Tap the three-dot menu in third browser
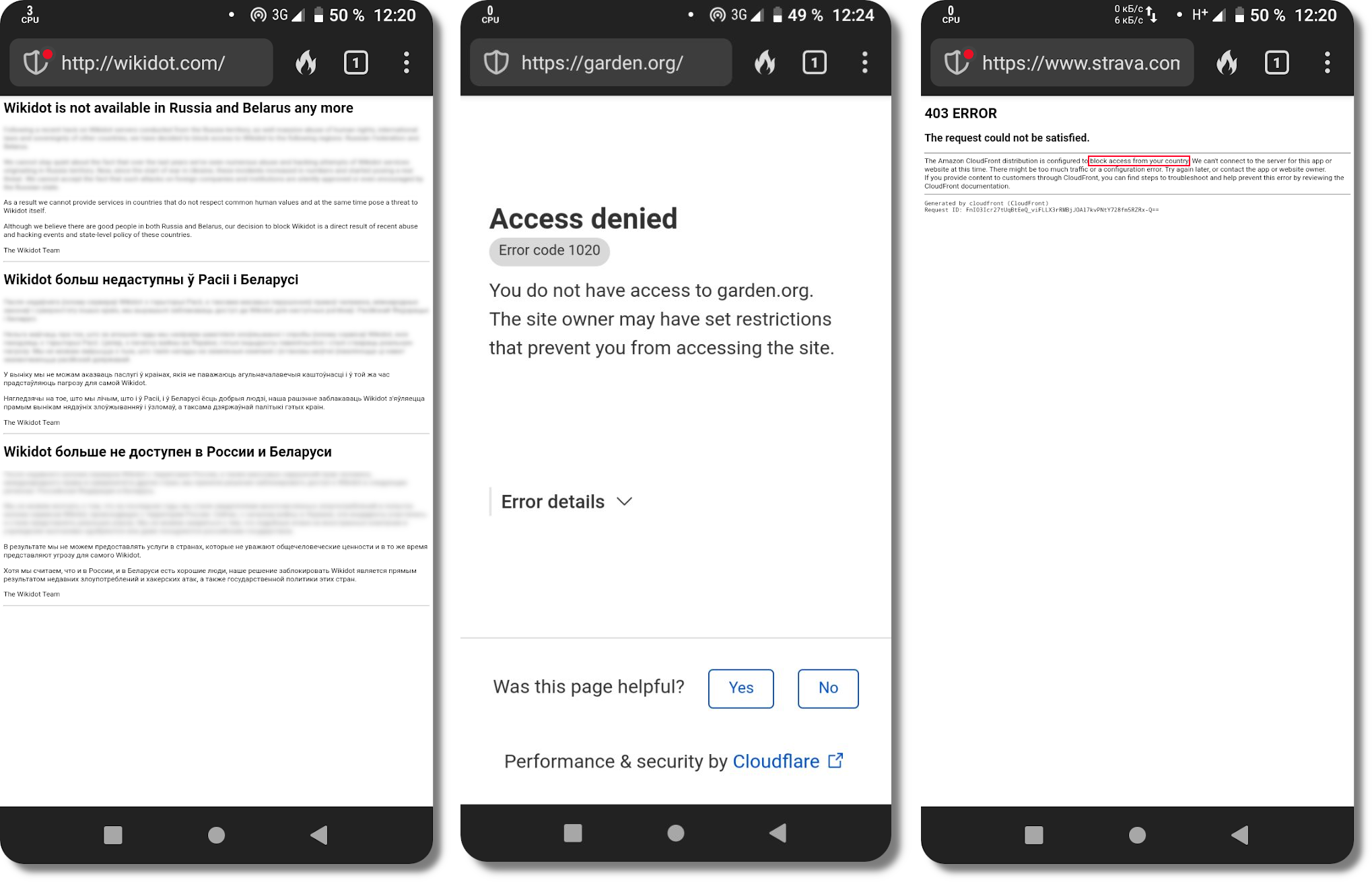The width and height of the screenshot is (1372, 882). tap(1327, 62)
